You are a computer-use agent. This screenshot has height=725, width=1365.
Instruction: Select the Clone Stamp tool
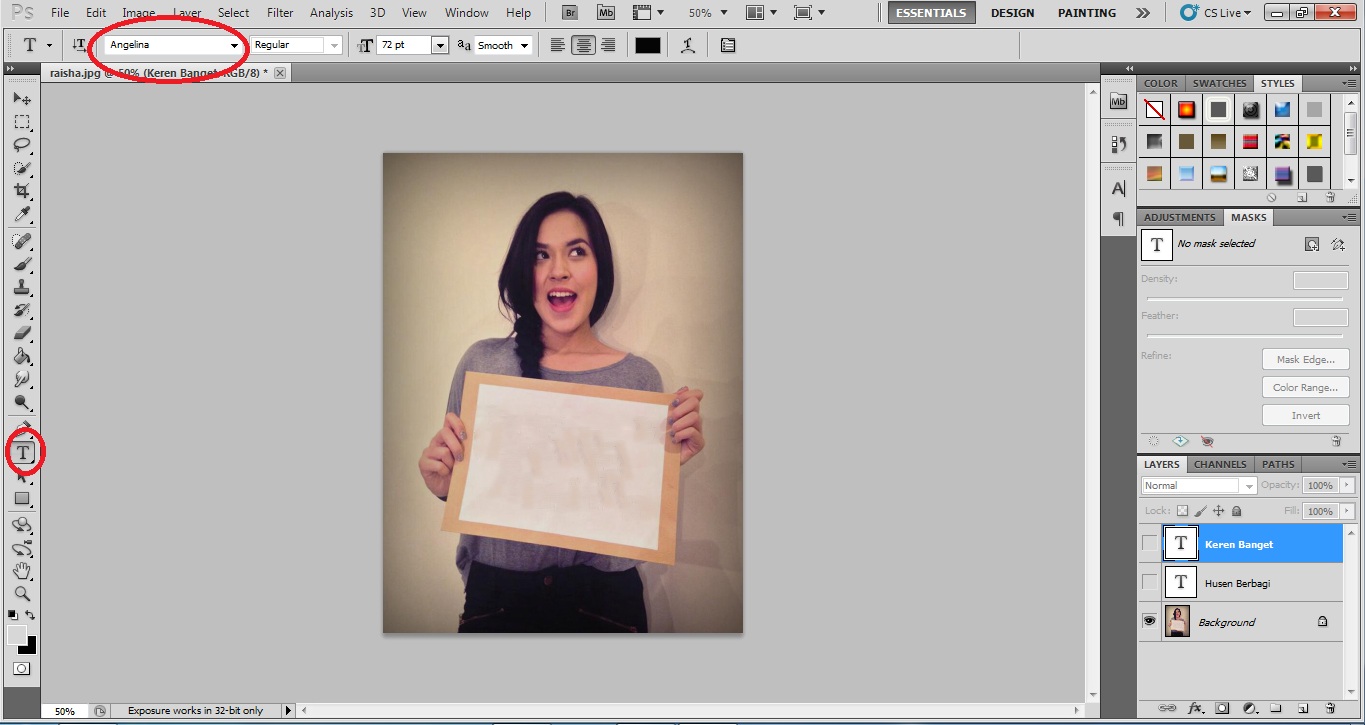(x=22, y=288)
